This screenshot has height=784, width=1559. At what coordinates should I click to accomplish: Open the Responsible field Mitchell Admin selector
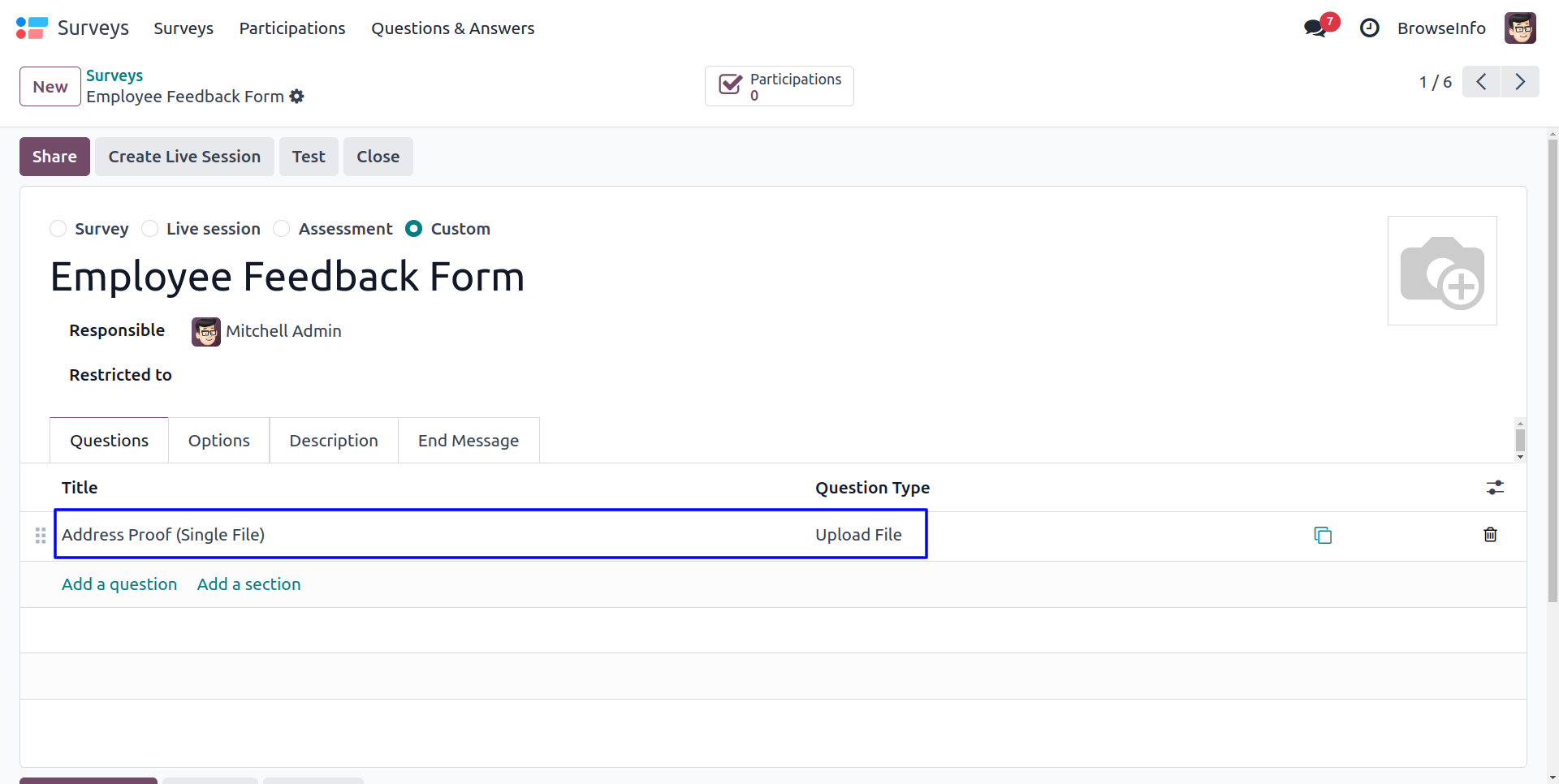(283, 331)
